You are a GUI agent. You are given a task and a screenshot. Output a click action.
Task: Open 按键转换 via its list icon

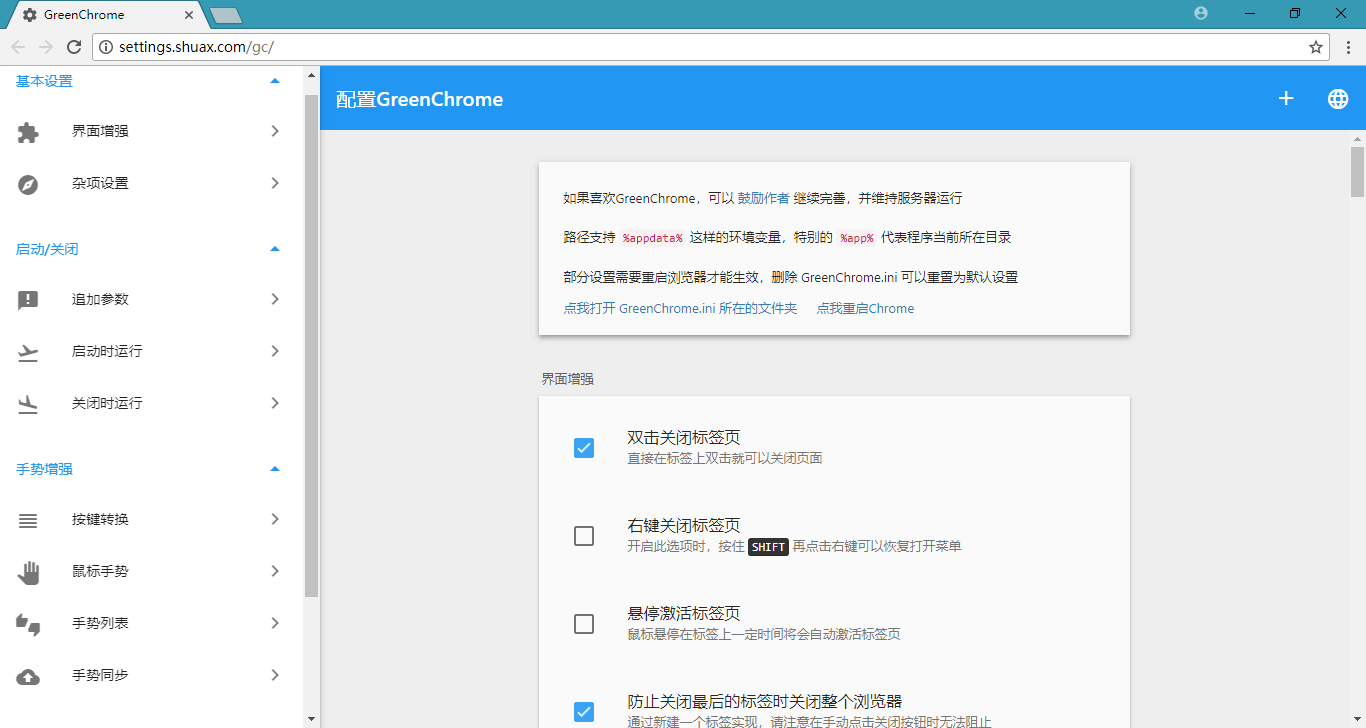tap(28, 520)
